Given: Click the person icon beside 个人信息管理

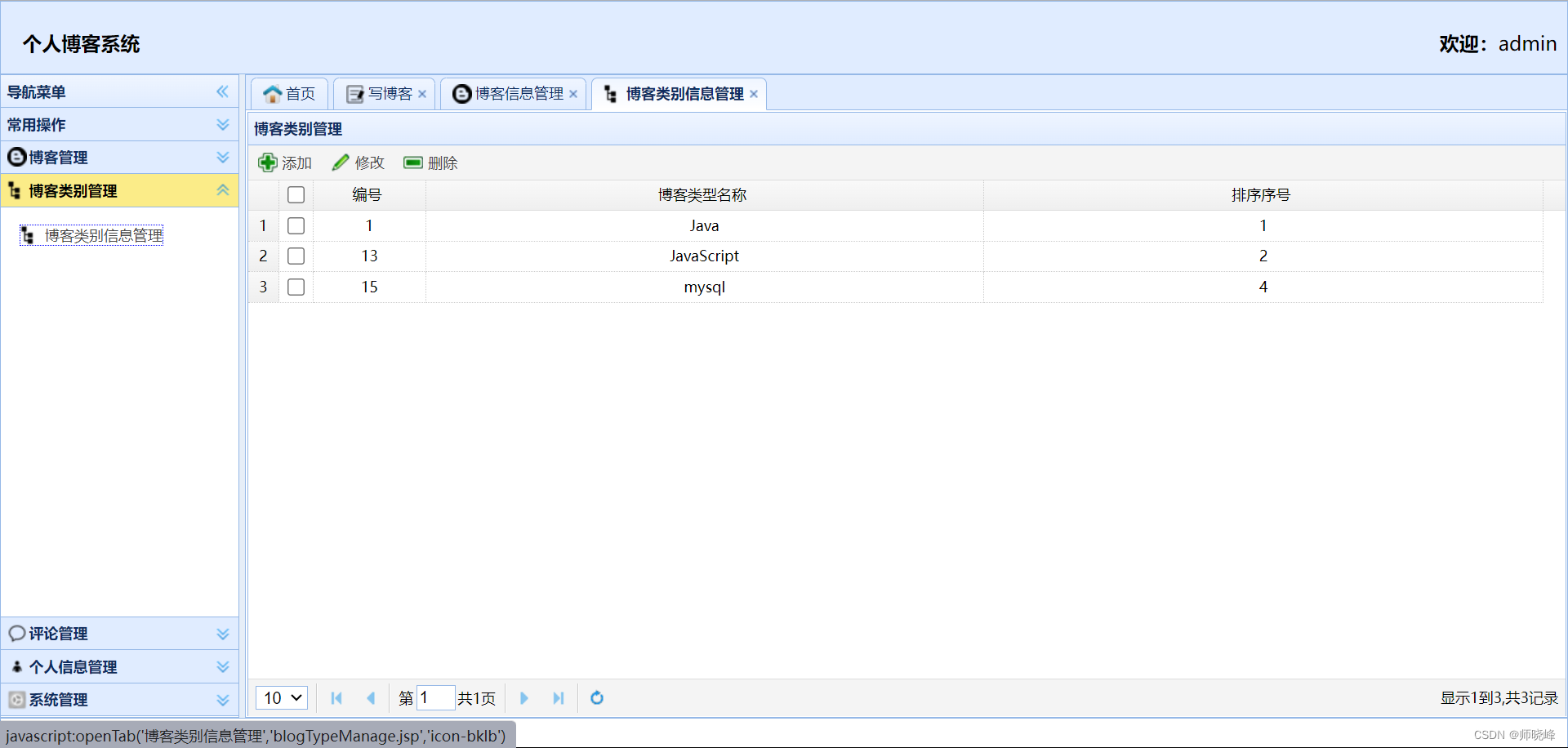Looking at the screenshot, I should pos(16,666).
